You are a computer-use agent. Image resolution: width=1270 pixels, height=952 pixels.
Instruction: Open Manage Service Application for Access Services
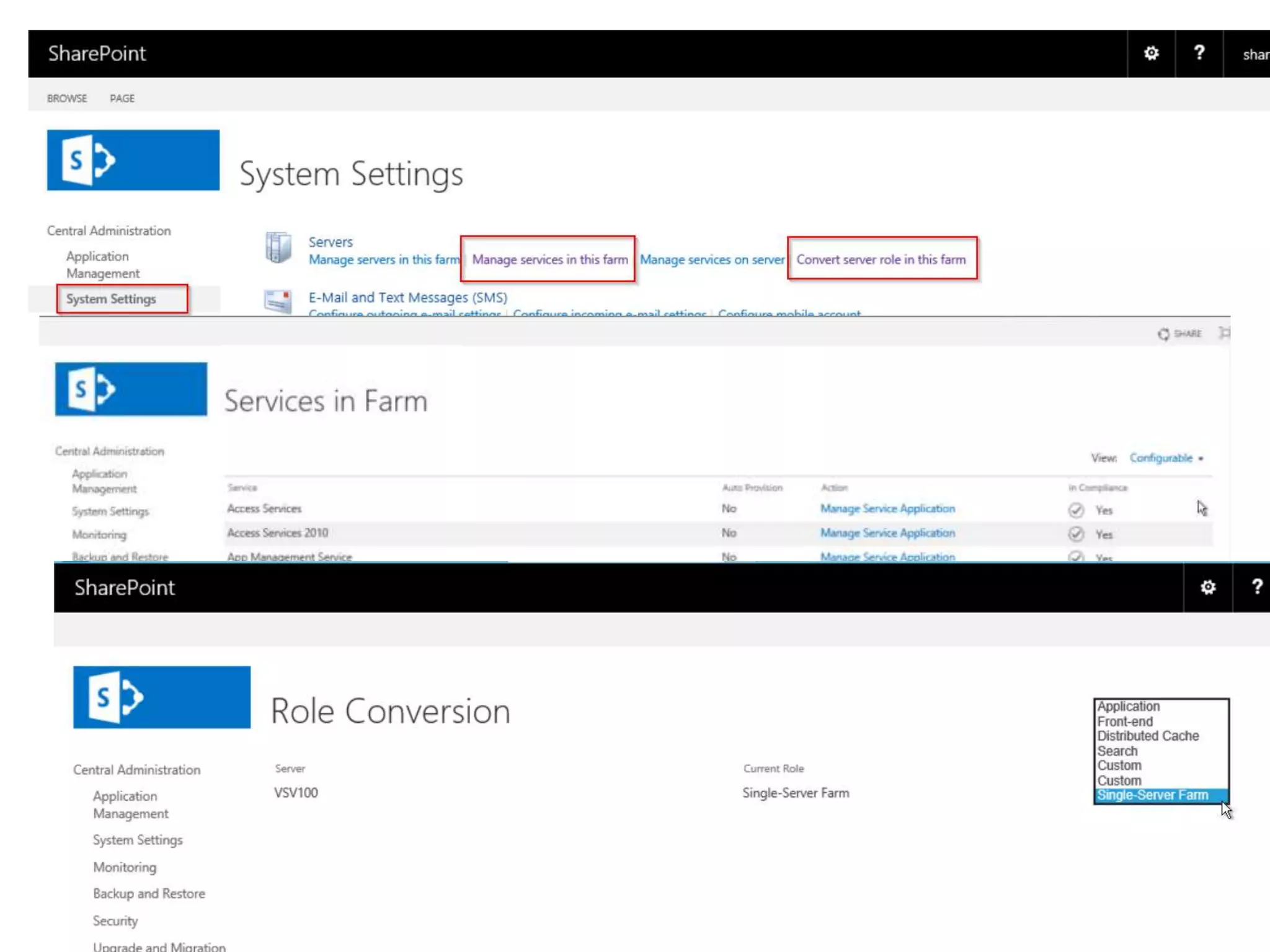(887, 509)
